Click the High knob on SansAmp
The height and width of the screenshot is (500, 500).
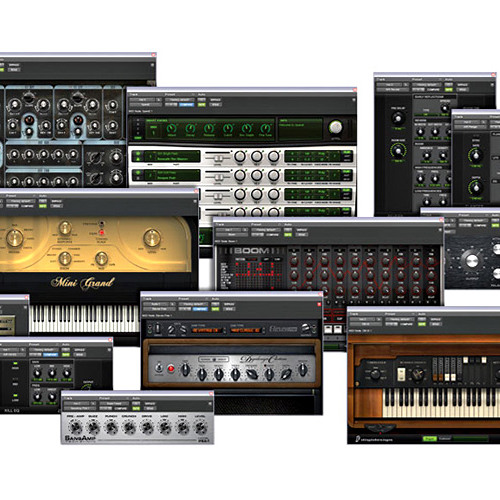point(182,427)
